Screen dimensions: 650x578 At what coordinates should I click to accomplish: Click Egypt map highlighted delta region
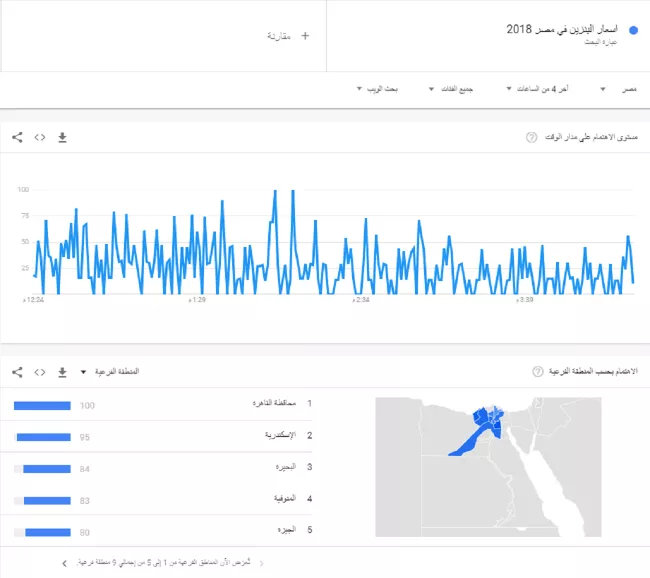[x=488, y=420]
